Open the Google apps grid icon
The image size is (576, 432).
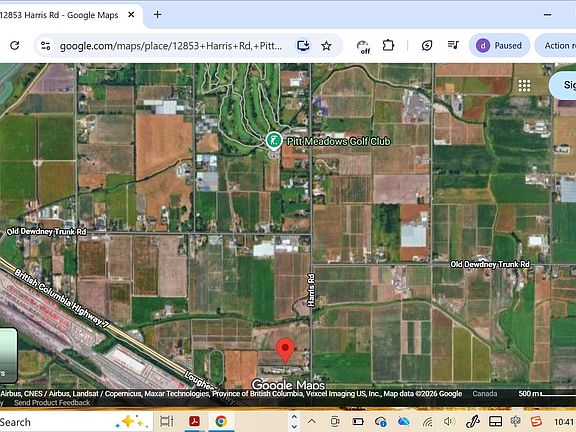pos(524,85)
